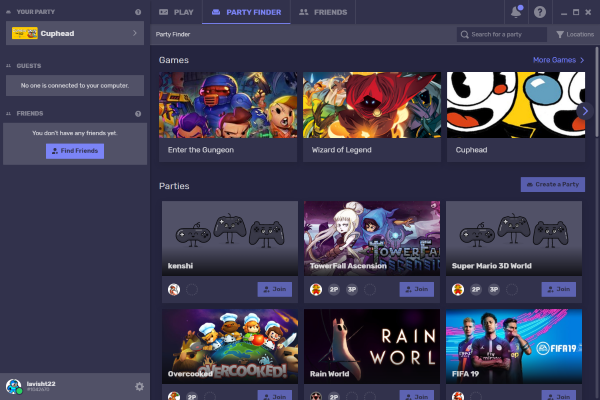Click Friends section info icon
The image size is (600, 400).
click(x=138, y=114)
